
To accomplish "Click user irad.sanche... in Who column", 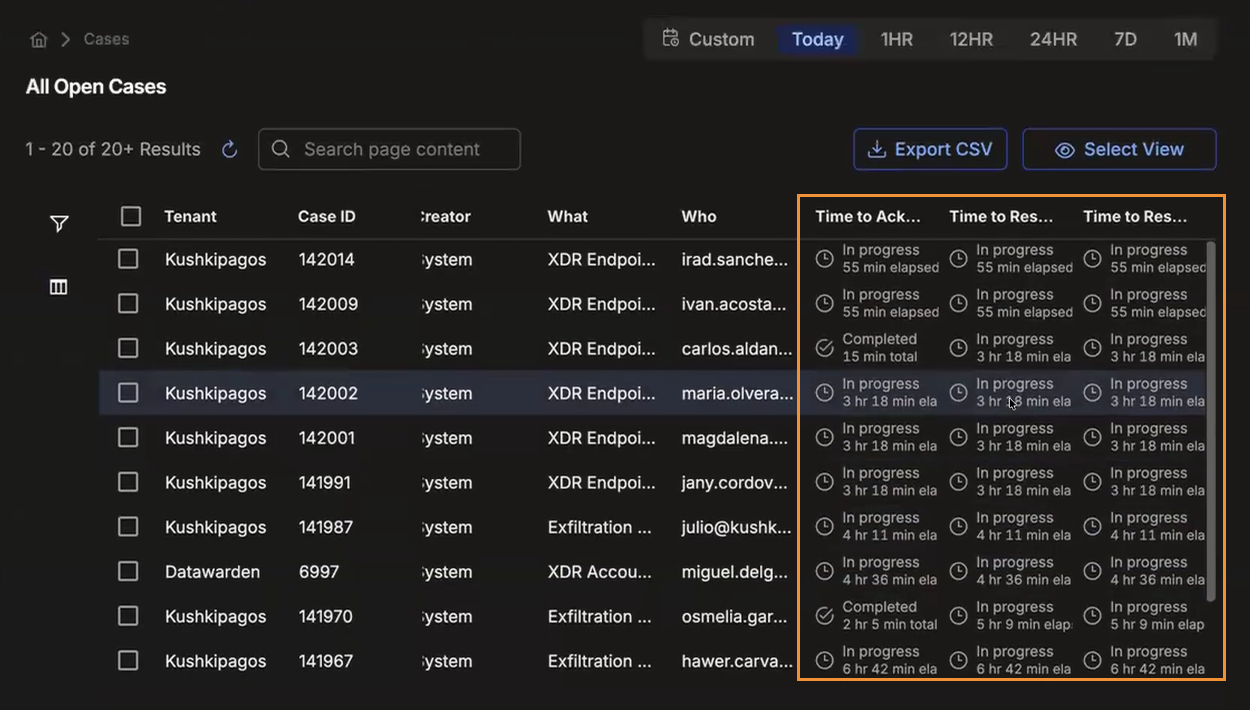I will click(x=735, y=259).
